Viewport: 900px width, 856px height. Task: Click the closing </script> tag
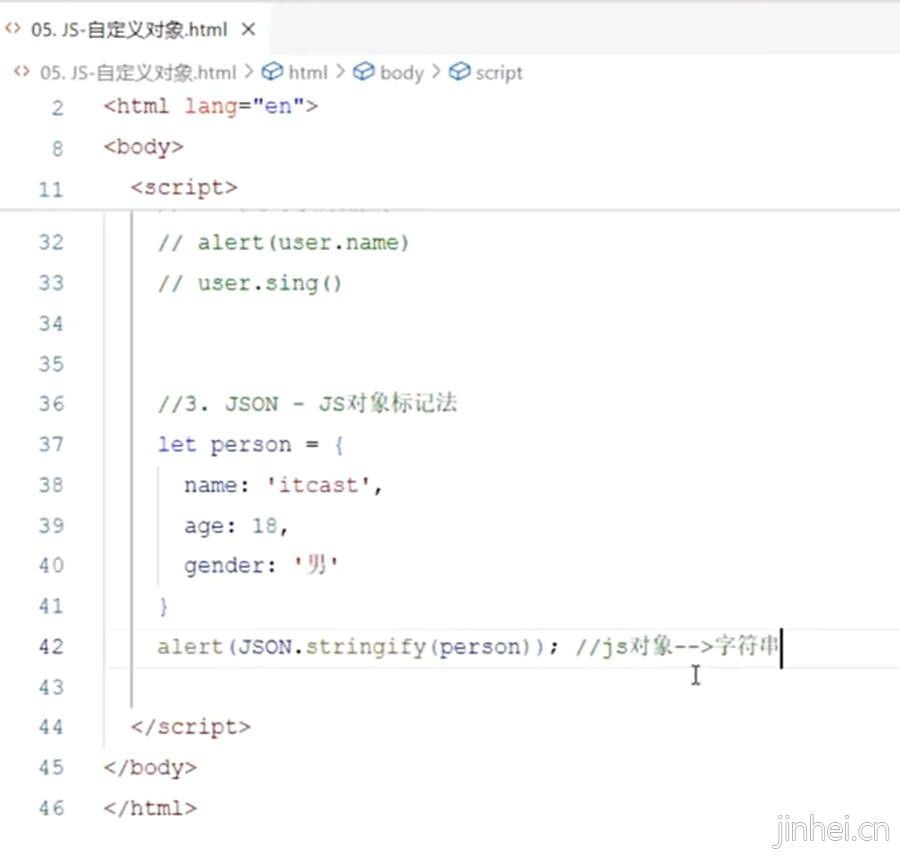[191, 727]
